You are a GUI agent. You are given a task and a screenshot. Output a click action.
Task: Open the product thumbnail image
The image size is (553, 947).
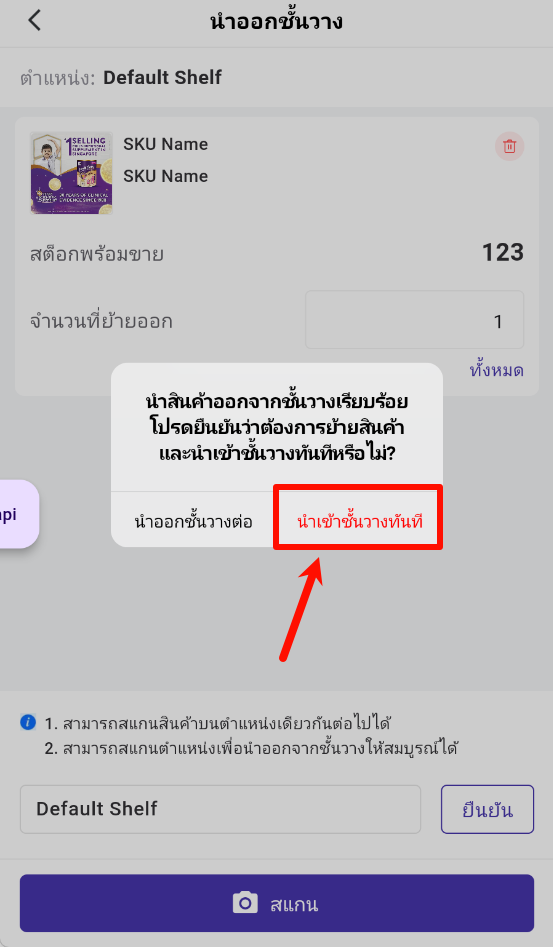71,173
